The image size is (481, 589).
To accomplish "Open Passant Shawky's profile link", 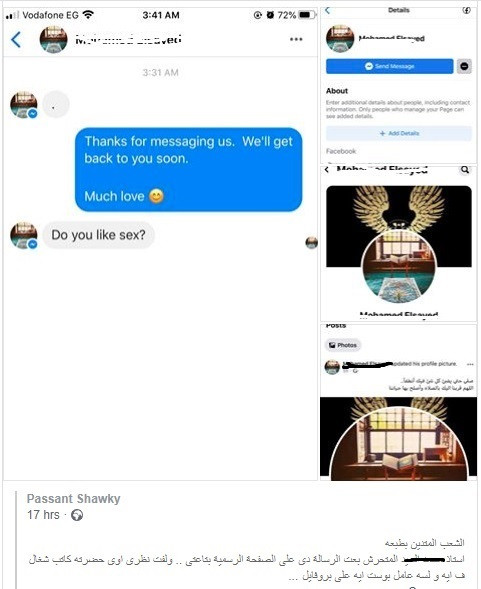I will (x=74, y=499).
